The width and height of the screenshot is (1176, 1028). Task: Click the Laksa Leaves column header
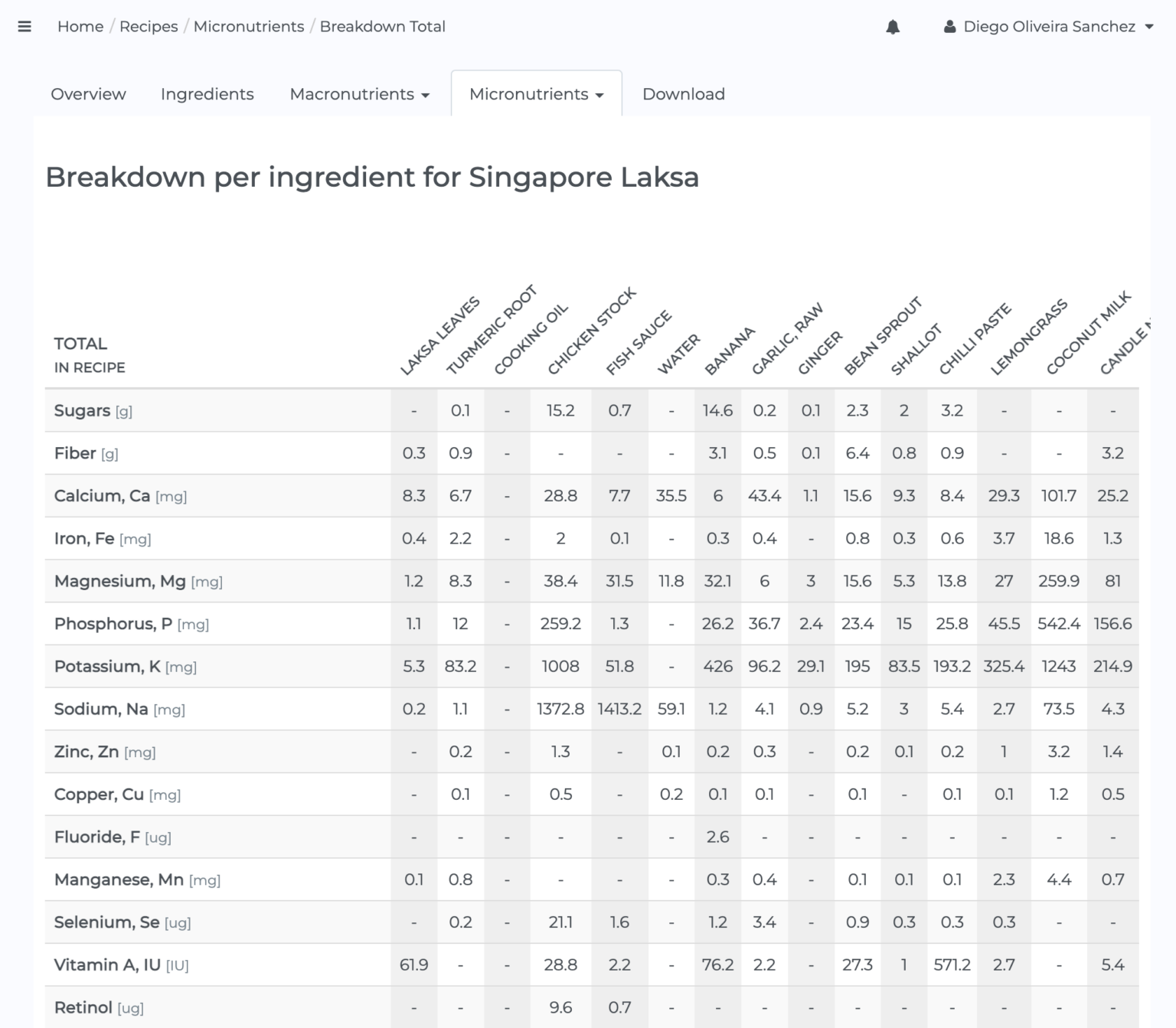click(x=439, y=336)
